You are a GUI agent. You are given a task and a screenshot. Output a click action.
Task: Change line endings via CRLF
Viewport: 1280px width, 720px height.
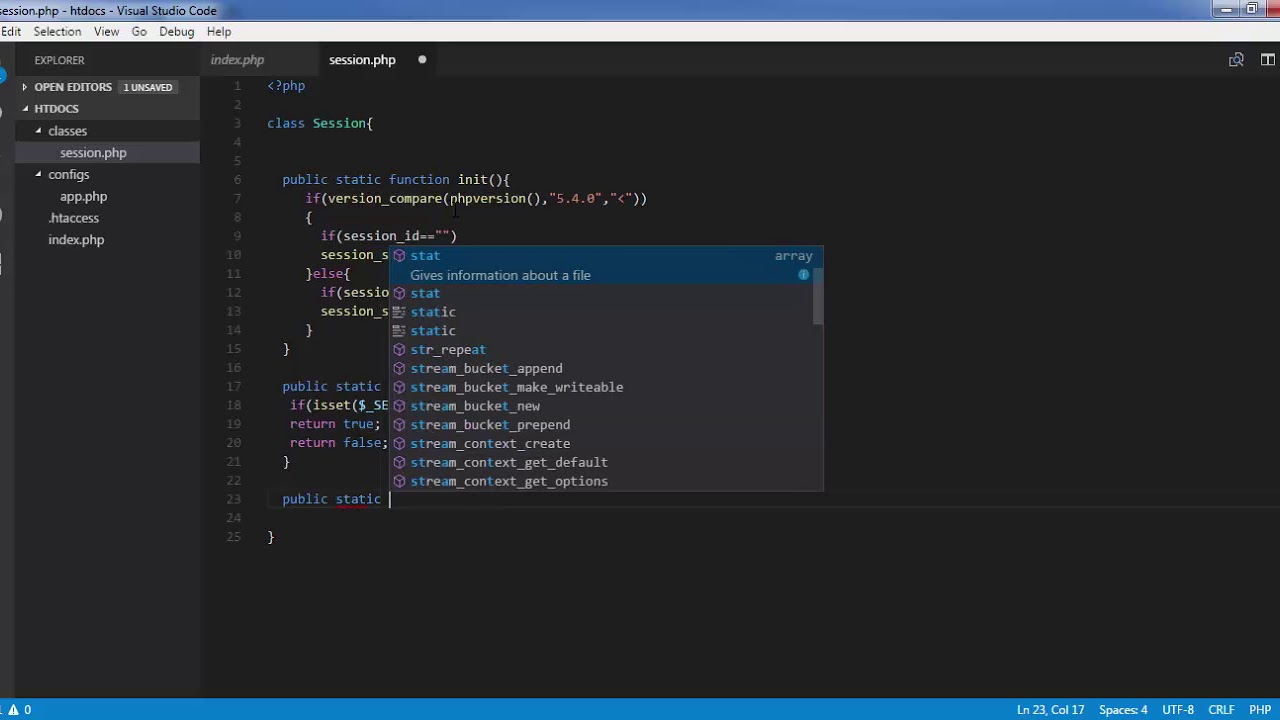coord(1221,710)
